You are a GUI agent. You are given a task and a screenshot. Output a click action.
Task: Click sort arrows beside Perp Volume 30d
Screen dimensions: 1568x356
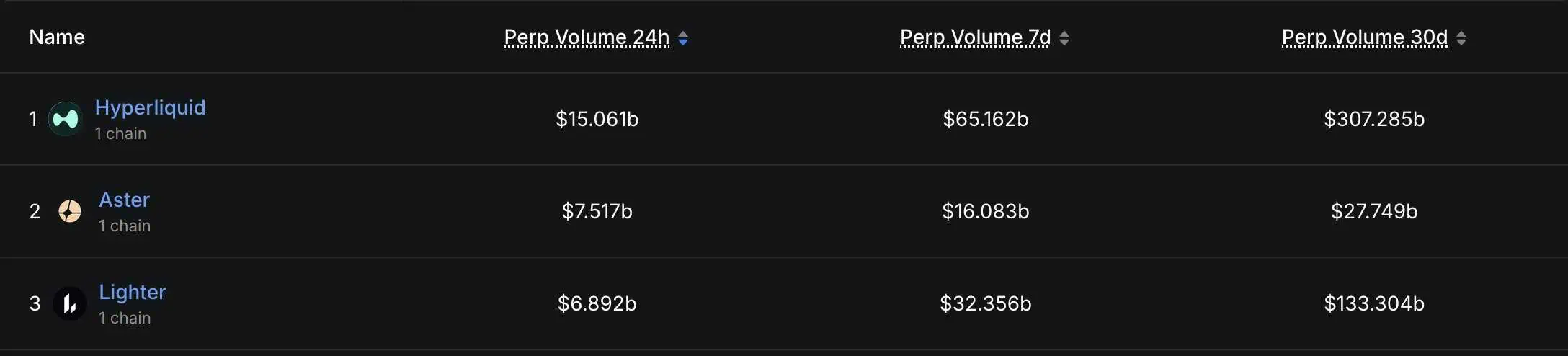(1461, 38)
